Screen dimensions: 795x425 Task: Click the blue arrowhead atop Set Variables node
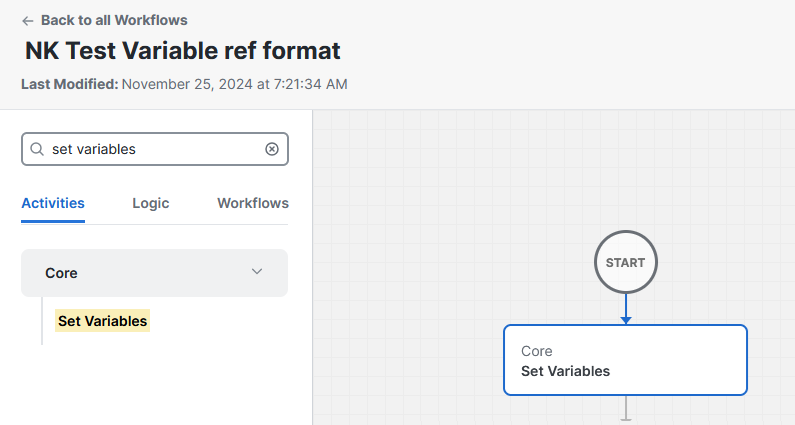(x=626, y=321)
